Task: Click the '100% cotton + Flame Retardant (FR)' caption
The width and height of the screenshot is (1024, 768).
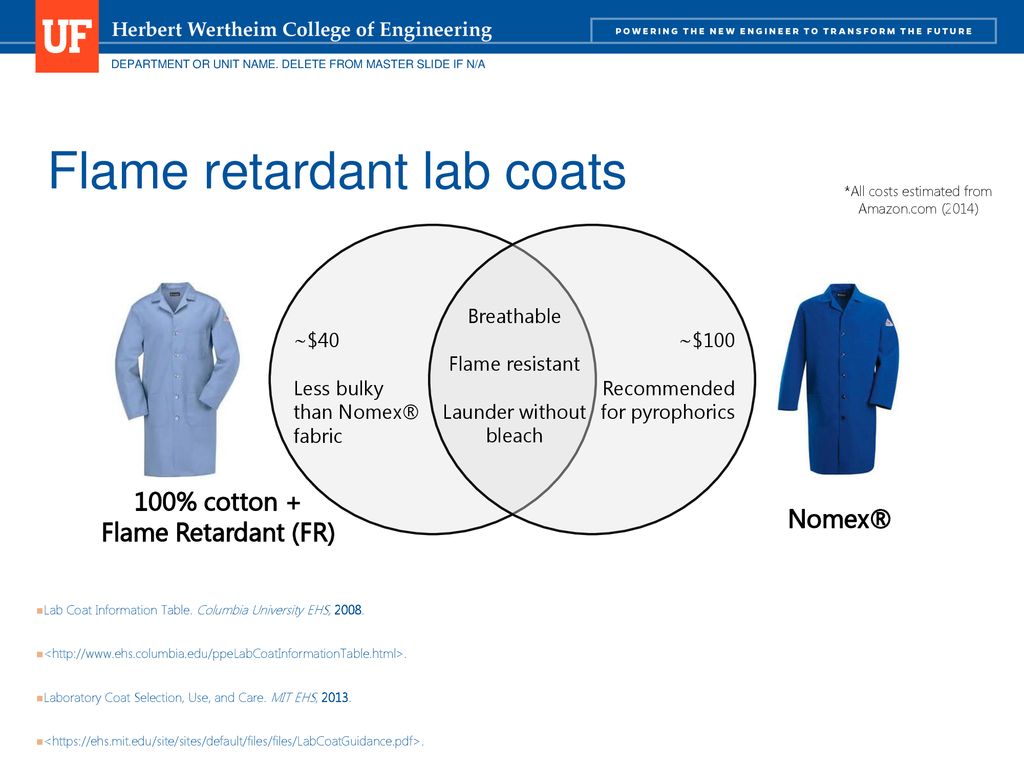Action: pyautogui.click(x=217, y=517)
